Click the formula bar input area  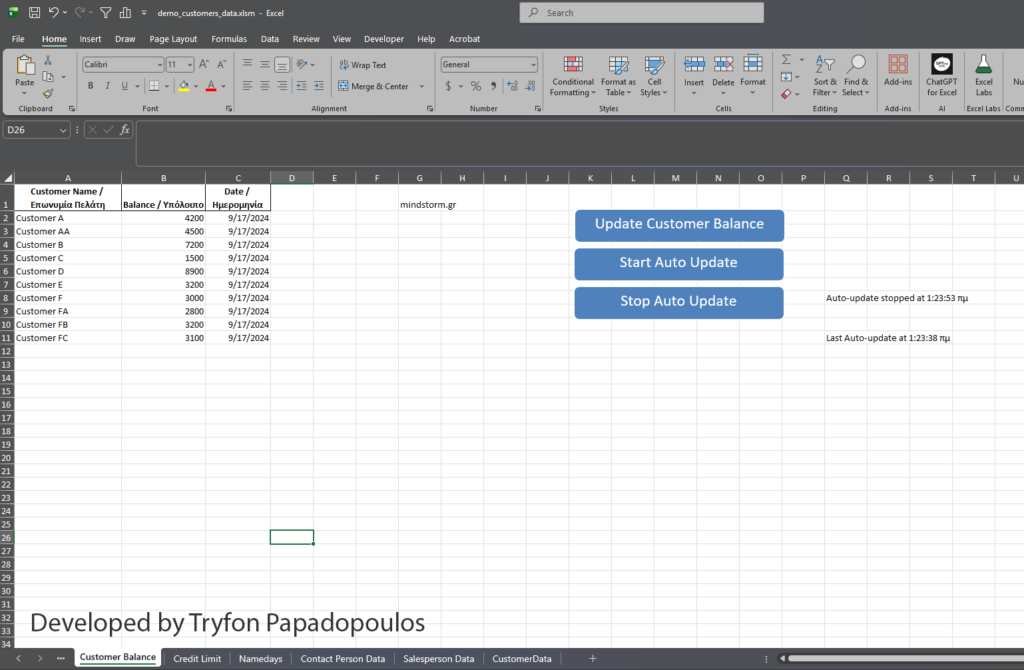click(x=580, y=143)
